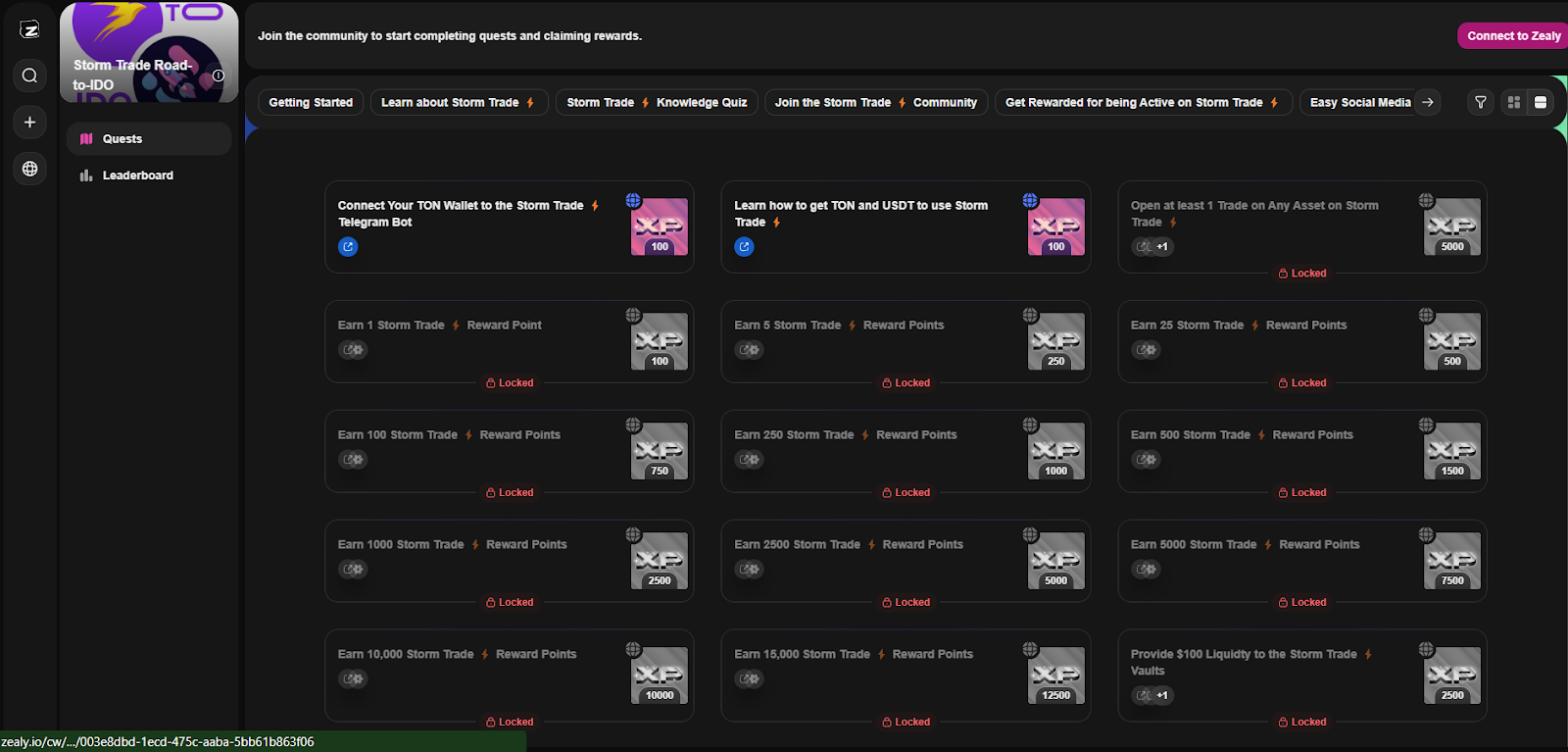Switch to list view layout icon
This screenshot has height=752, width=1568.
(1541, 102)
